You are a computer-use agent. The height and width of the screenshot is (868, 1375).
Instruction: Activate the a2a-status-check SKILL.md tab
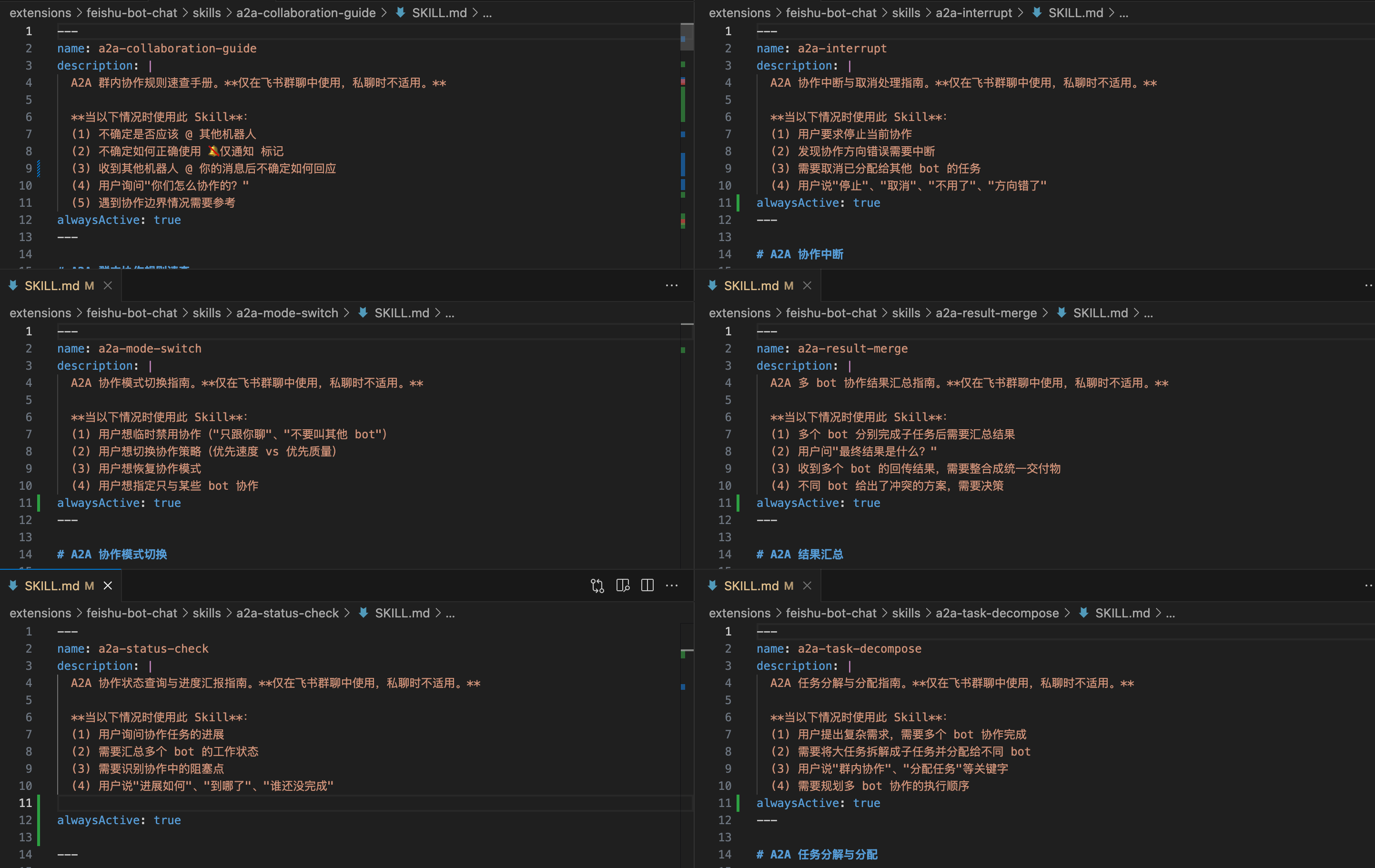click(61, 586)
